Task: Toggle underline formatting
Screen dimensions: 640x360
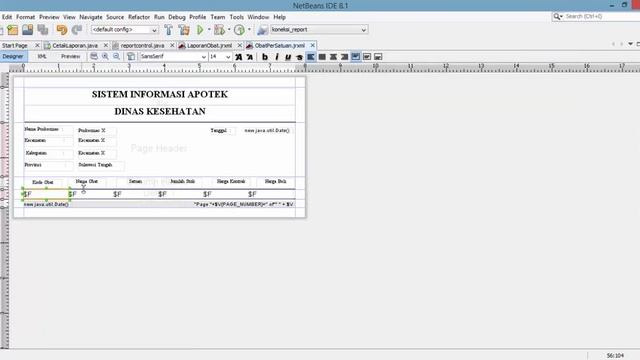Action: click(x=288, y=57)
